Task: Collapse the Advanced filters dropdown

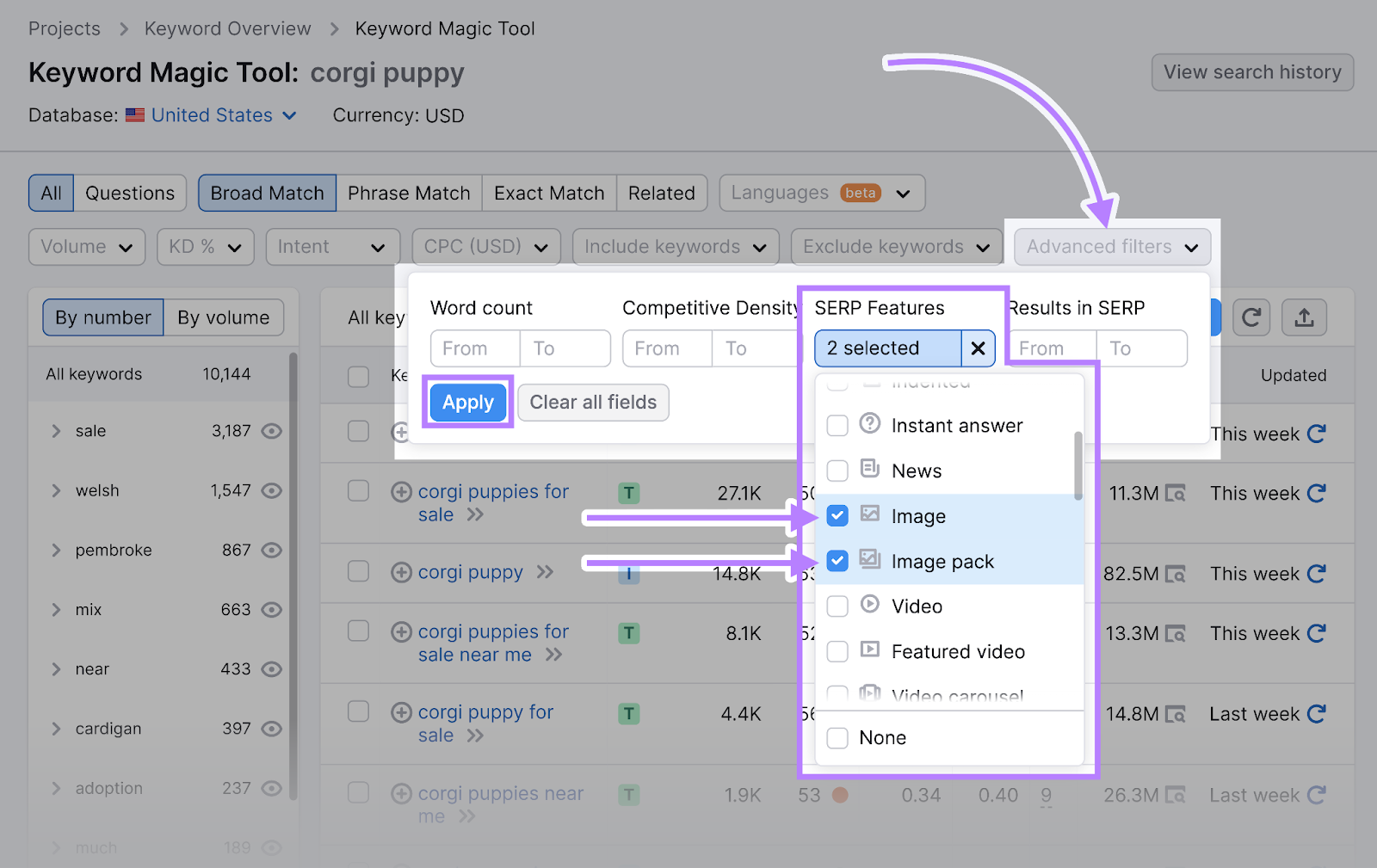Action: pos(1113,247)
